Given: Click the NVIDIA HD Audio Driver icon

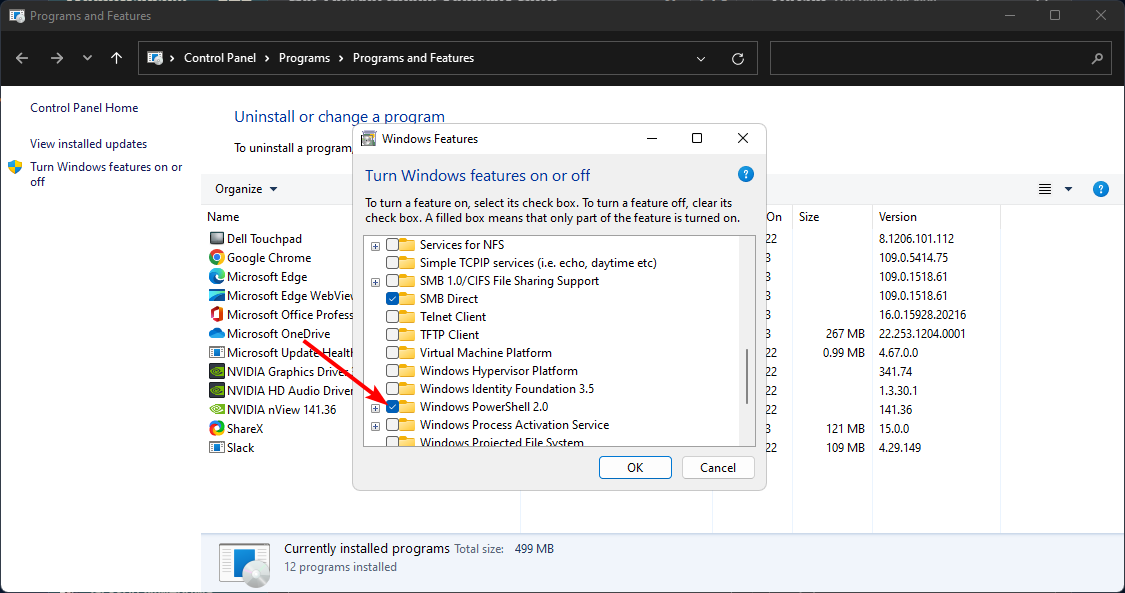Looking at the screenshot, I should point(217,390).
